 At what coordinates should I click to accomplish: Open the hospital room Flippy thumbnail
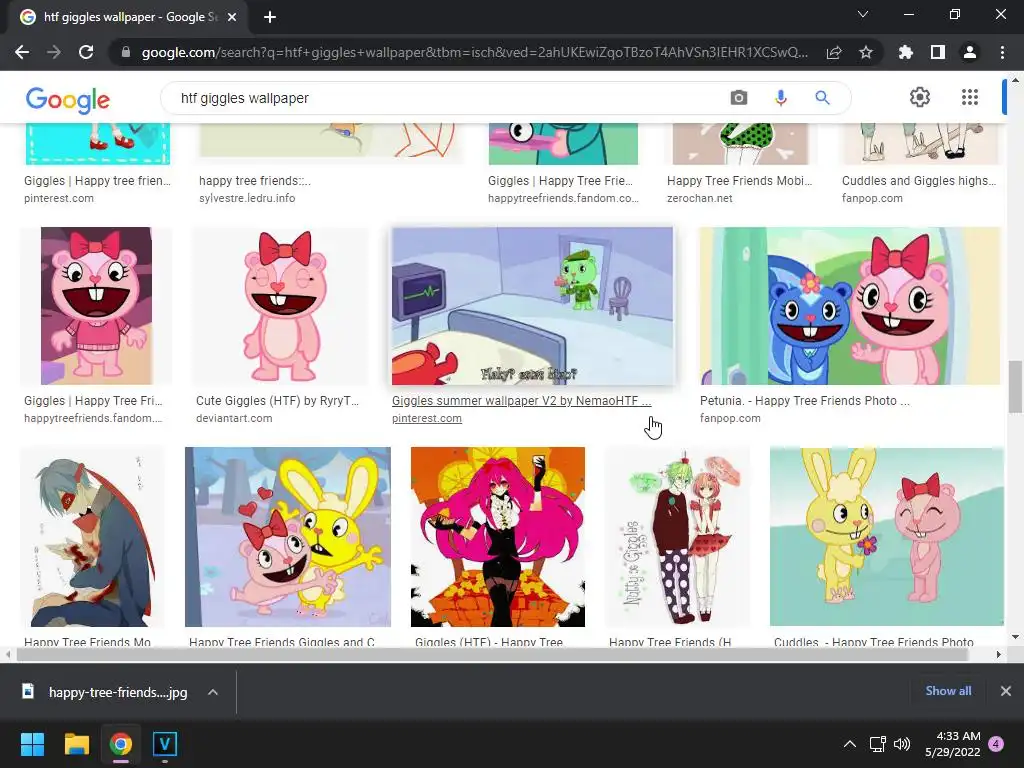[x=532, y=306]
